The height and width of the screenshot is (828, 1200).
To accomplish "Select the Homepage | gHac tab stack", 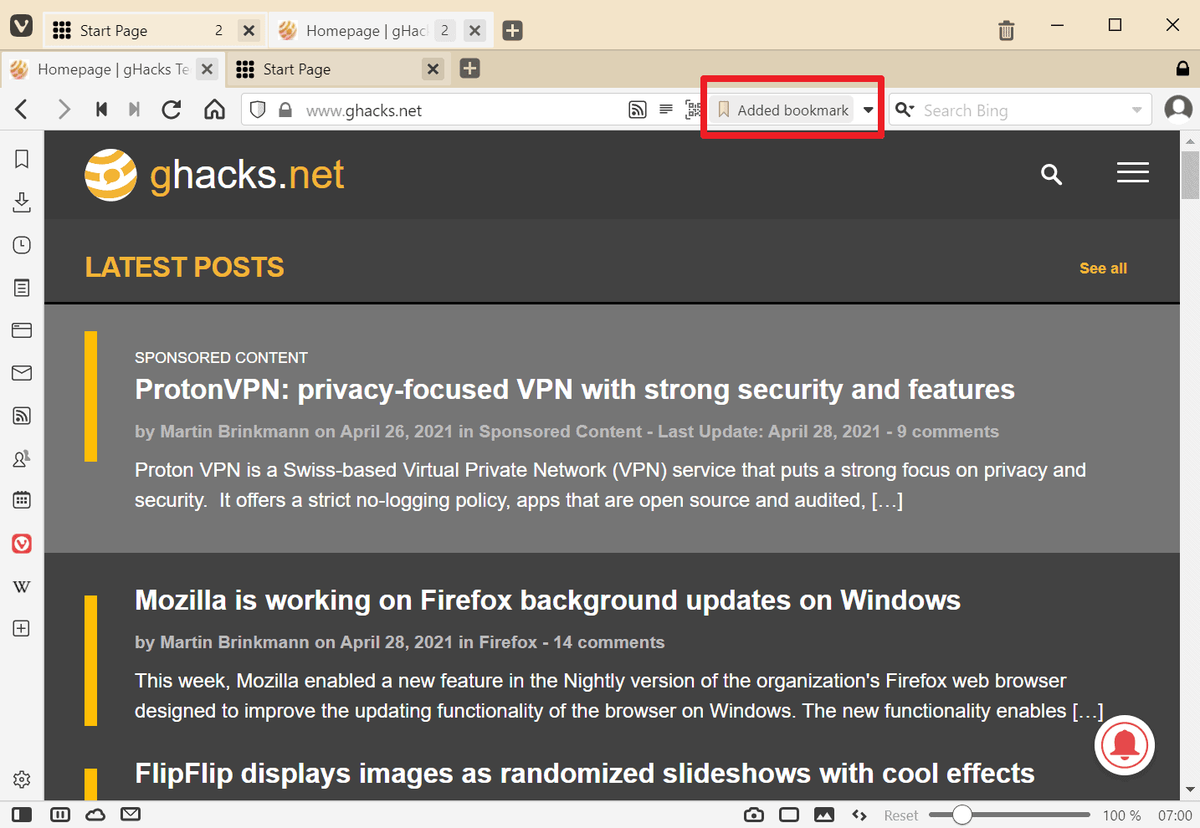I will coord(379,31).
